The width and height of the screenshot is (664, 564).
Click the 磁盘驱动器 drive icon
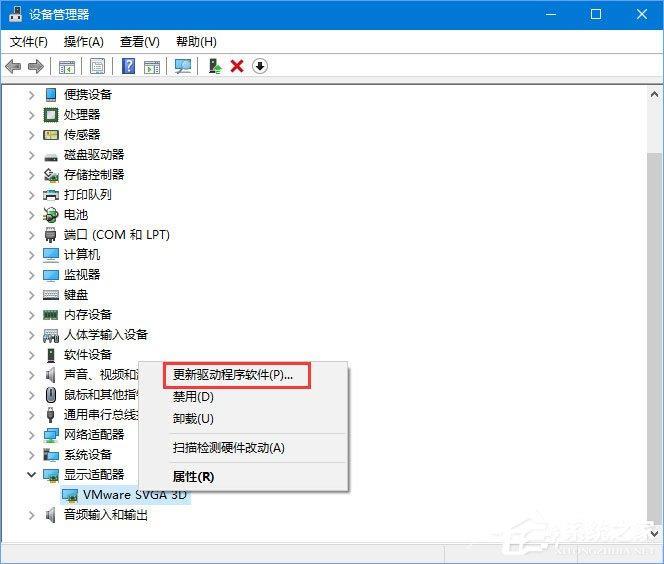pos(51,157)
